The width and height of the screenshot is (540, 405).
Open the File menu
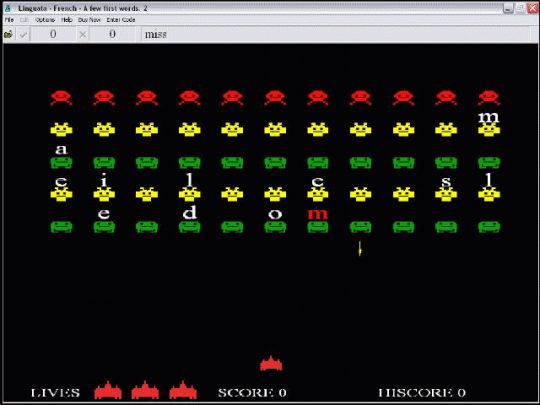click(9, 20)
